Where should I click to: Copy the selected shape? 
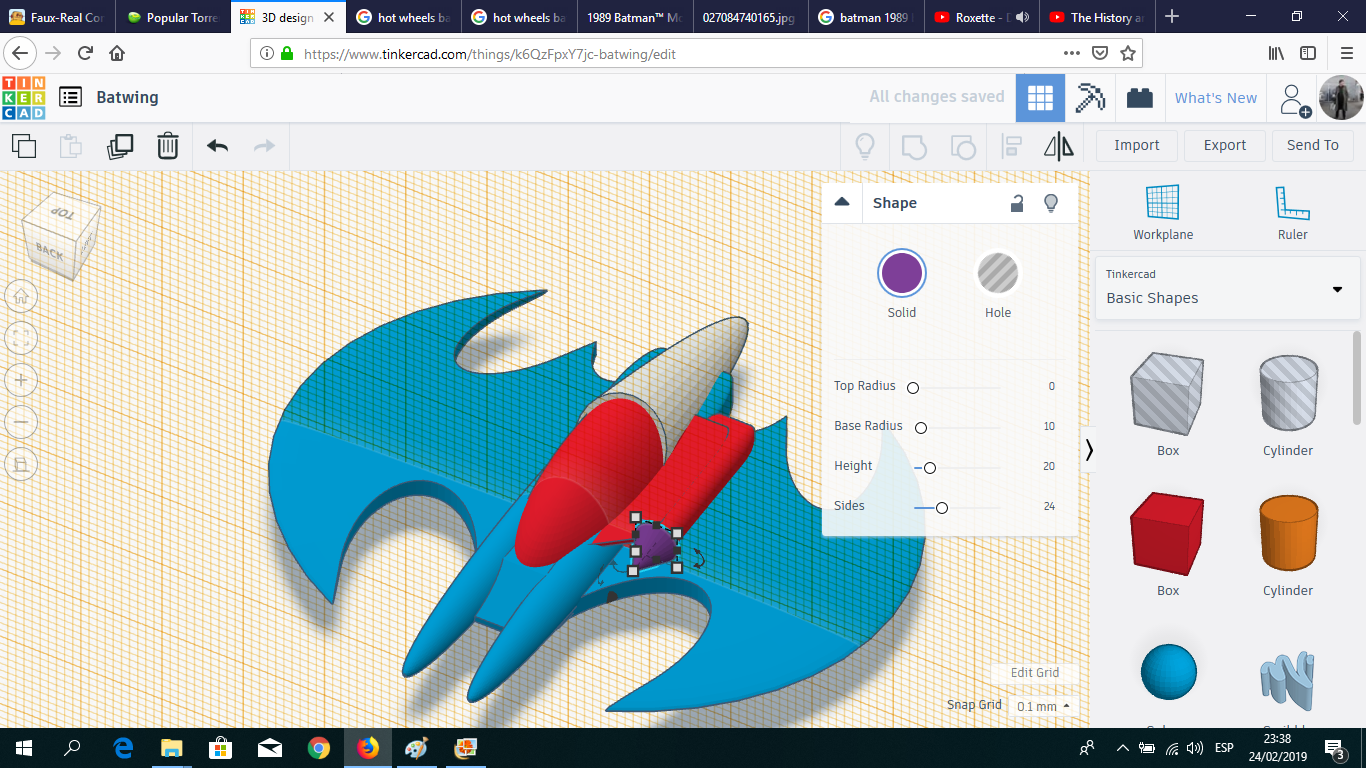24,146
